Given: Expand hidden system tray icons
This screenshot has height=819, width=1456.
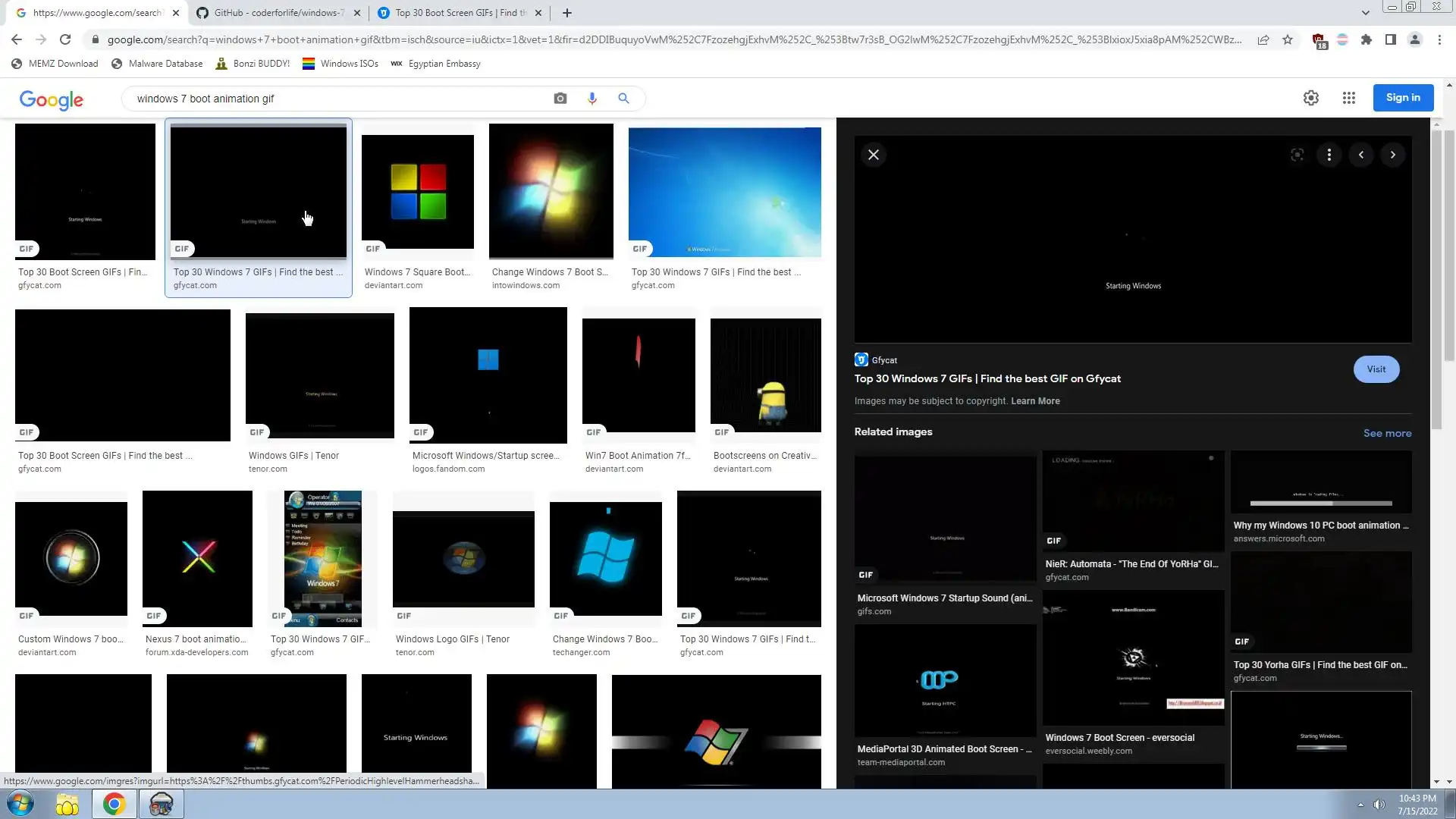Looking at the screenshot, I should [1360, 805].
